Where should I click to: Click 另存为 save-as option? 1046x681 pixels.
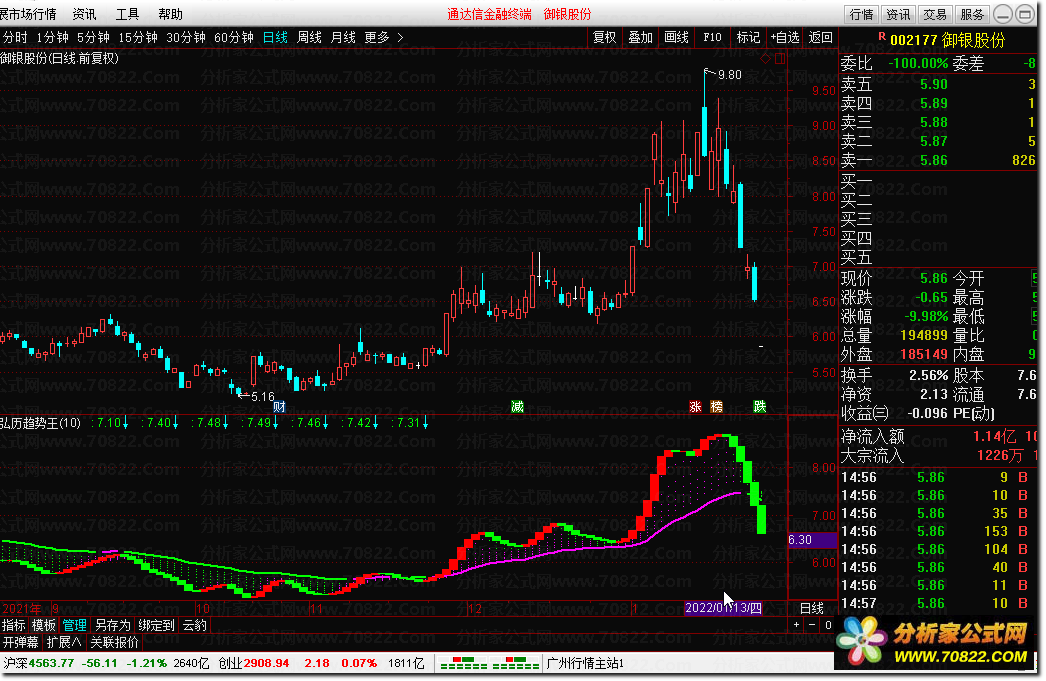113,626
